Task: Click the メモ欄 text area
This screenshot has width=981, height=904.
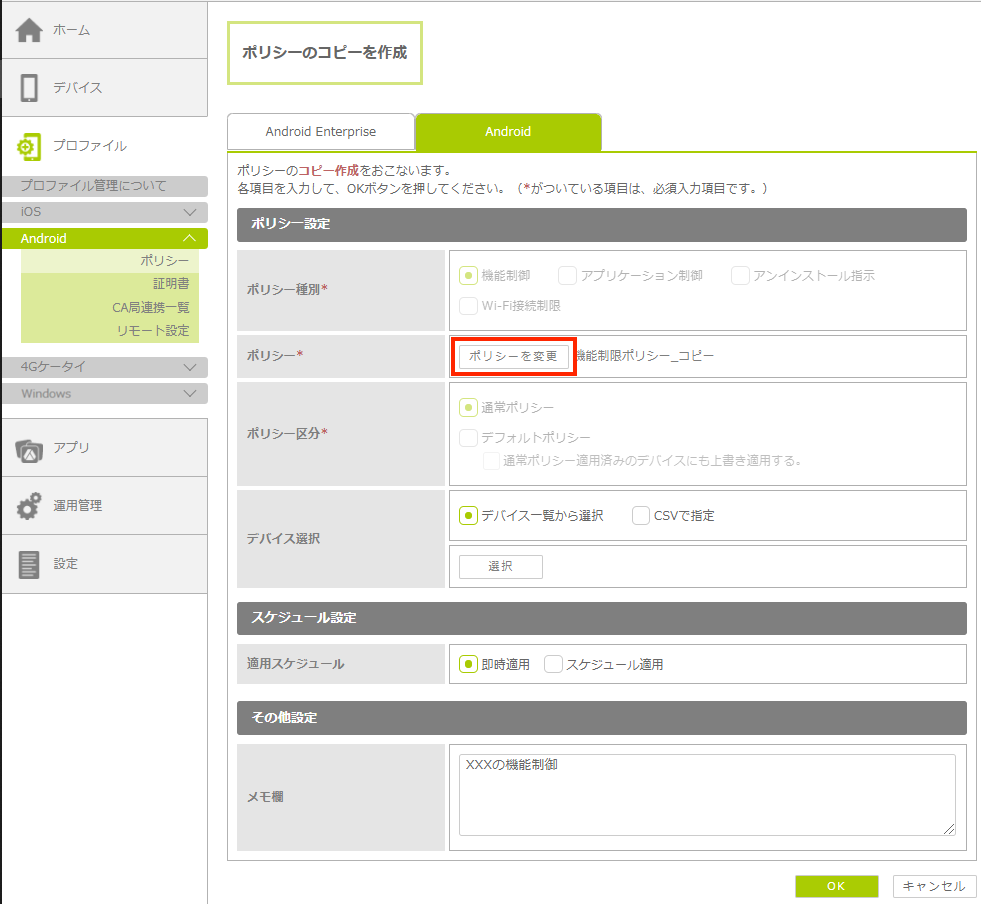Action: 707,794
